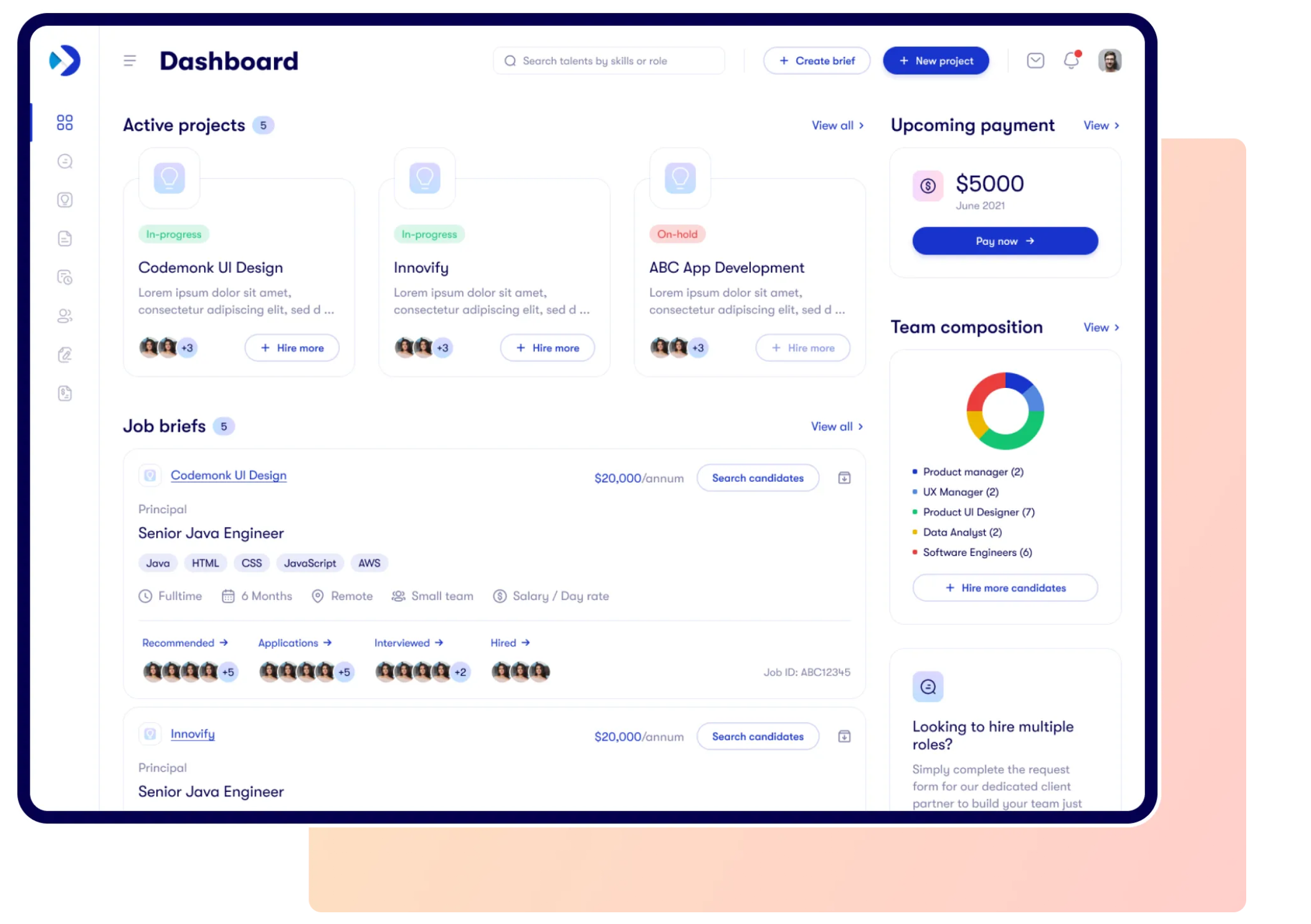Click the team members sidebar icon

click(65, 316)
